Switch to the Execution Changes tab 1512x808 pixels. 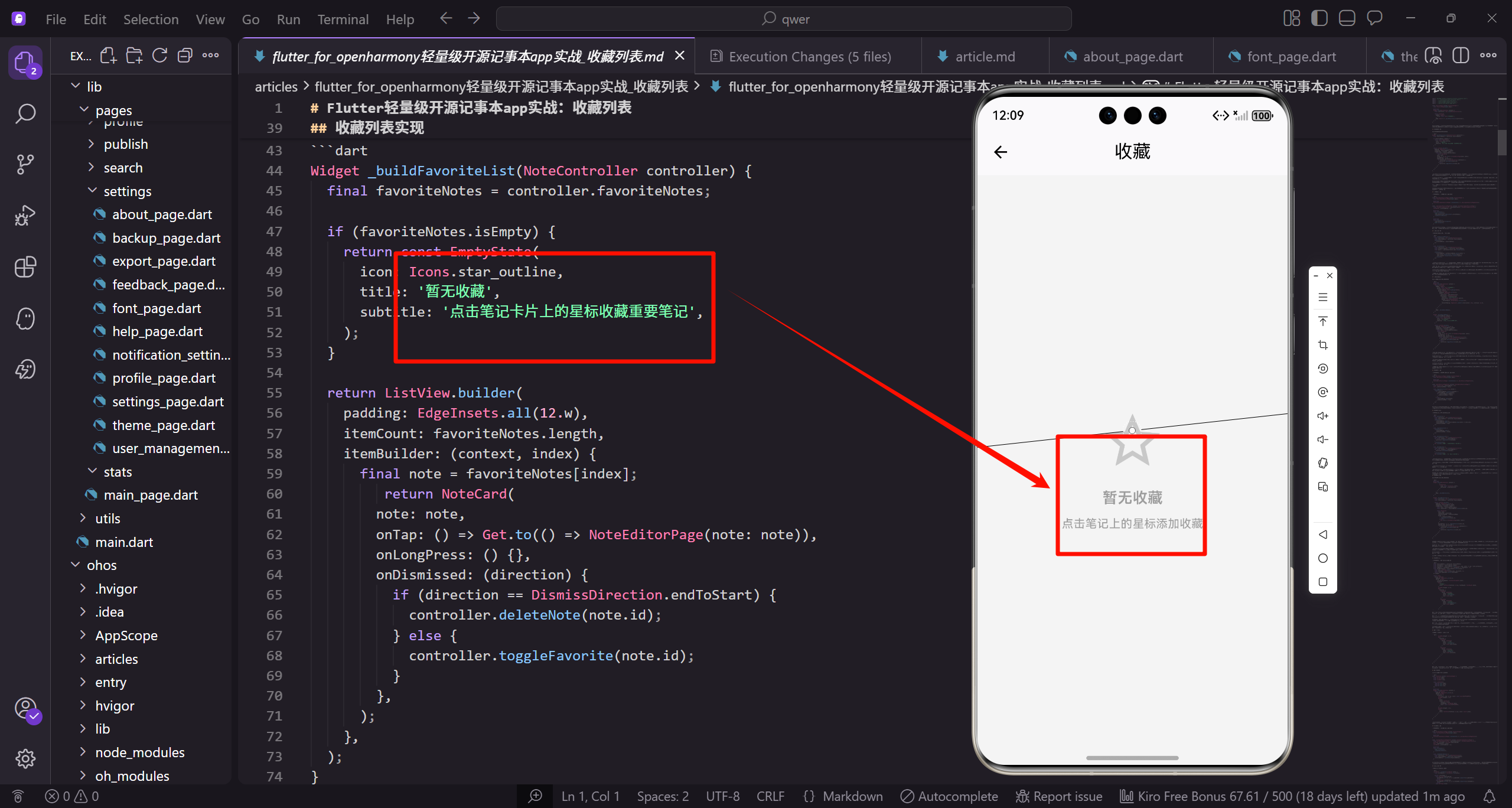point(807,56)
